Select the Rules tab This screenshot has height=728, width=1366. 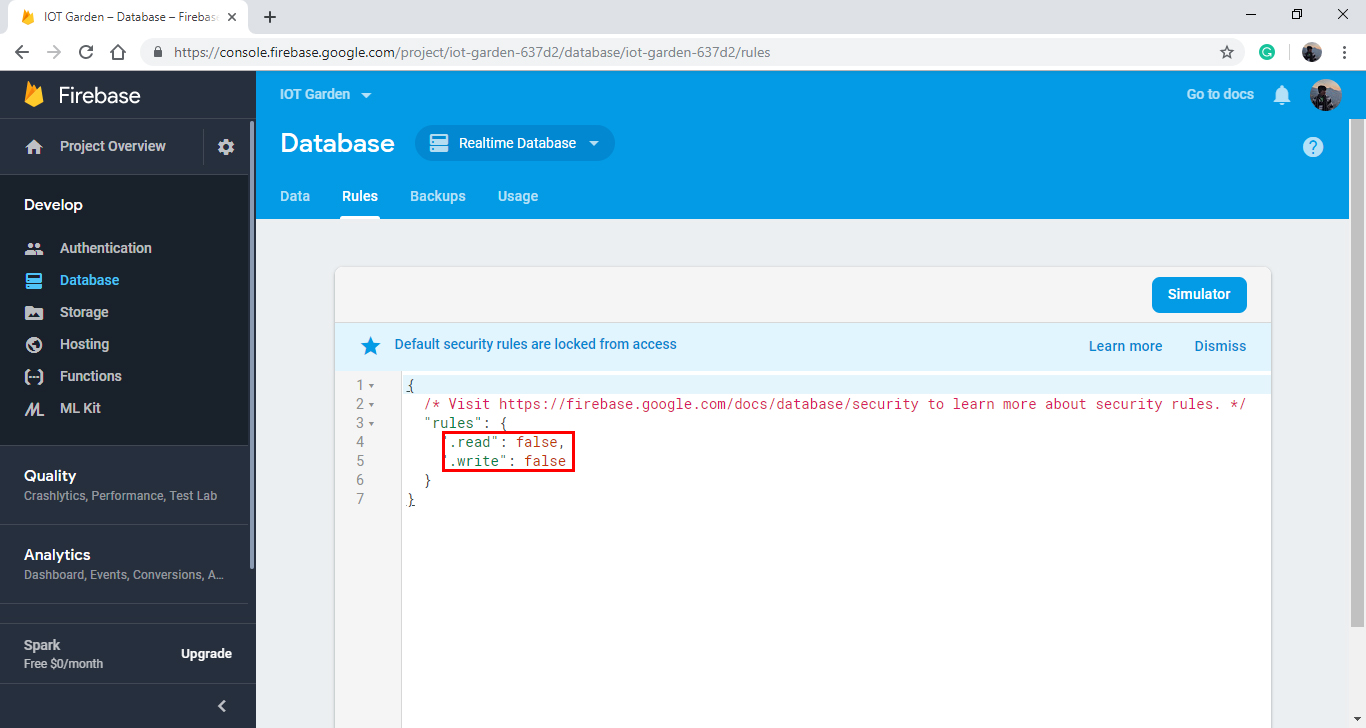[x=360, y=196]
